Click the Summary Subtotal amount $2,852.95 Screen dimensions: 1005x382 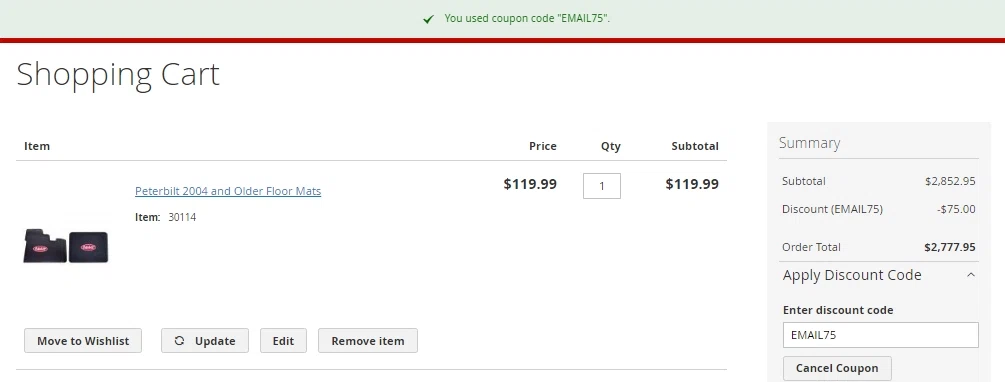950,181
